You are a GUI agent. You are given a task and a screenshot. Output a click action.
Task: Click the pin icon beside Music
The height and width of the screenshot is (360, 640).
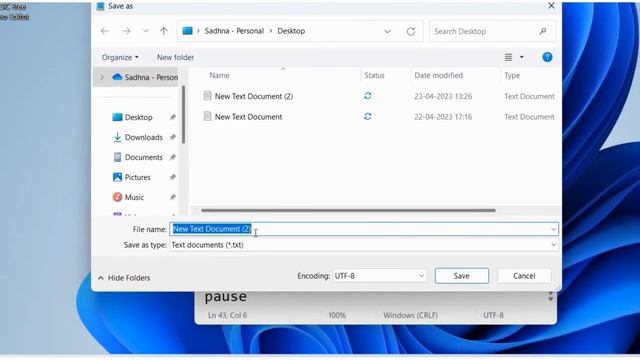173,198
